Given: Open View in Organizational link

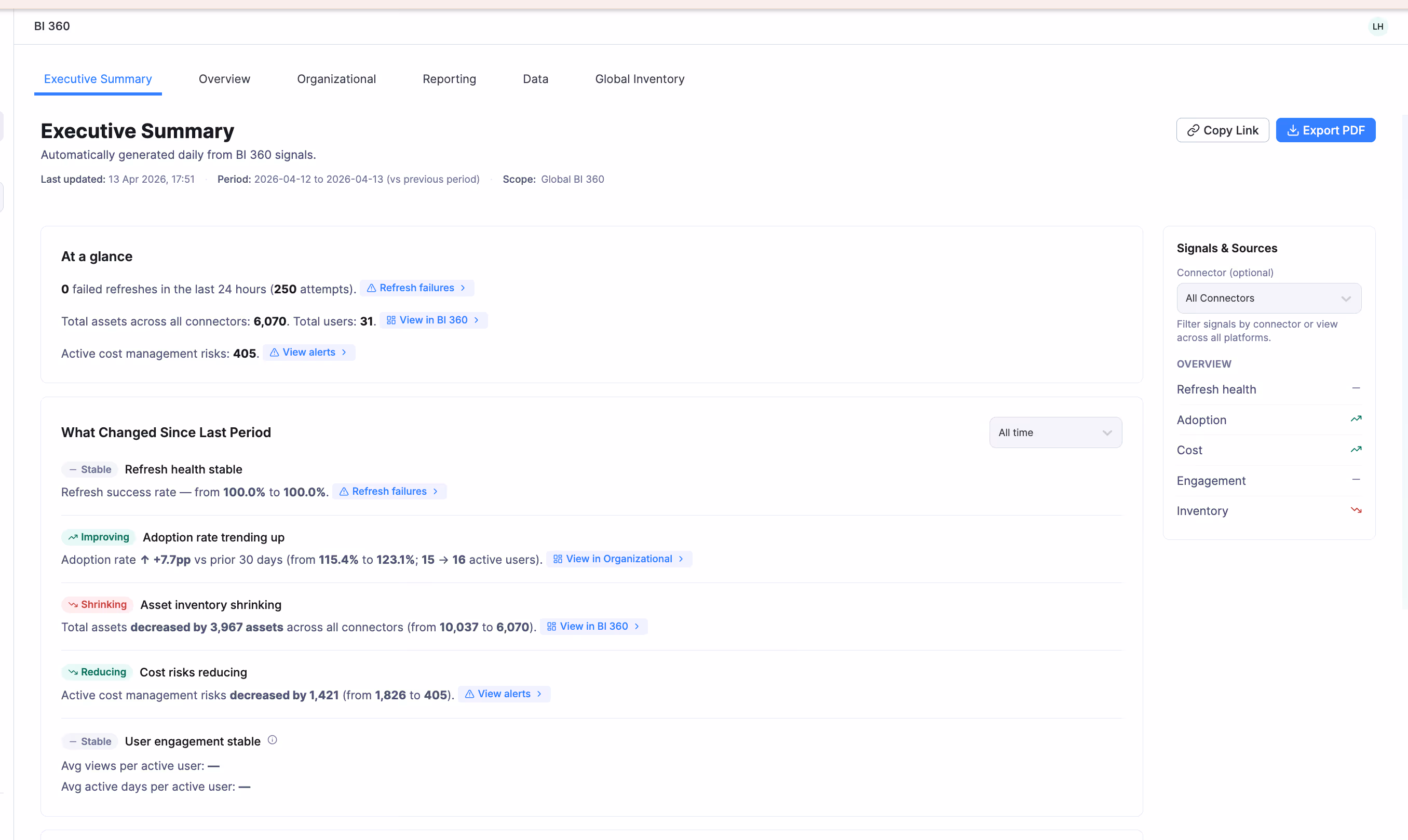Looking at the screenshot, I should coord(619,559).
